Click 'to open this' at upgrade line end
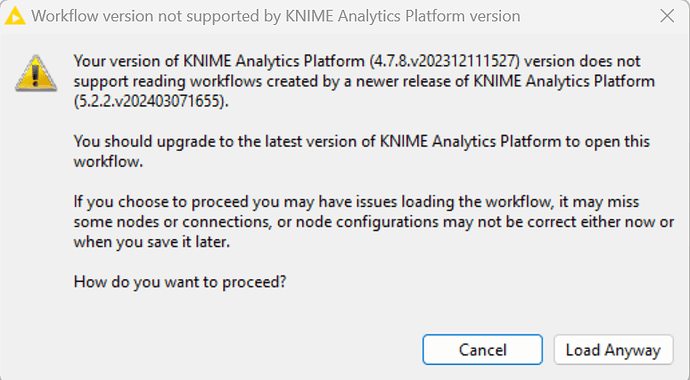690x380 pixels. 608,142
